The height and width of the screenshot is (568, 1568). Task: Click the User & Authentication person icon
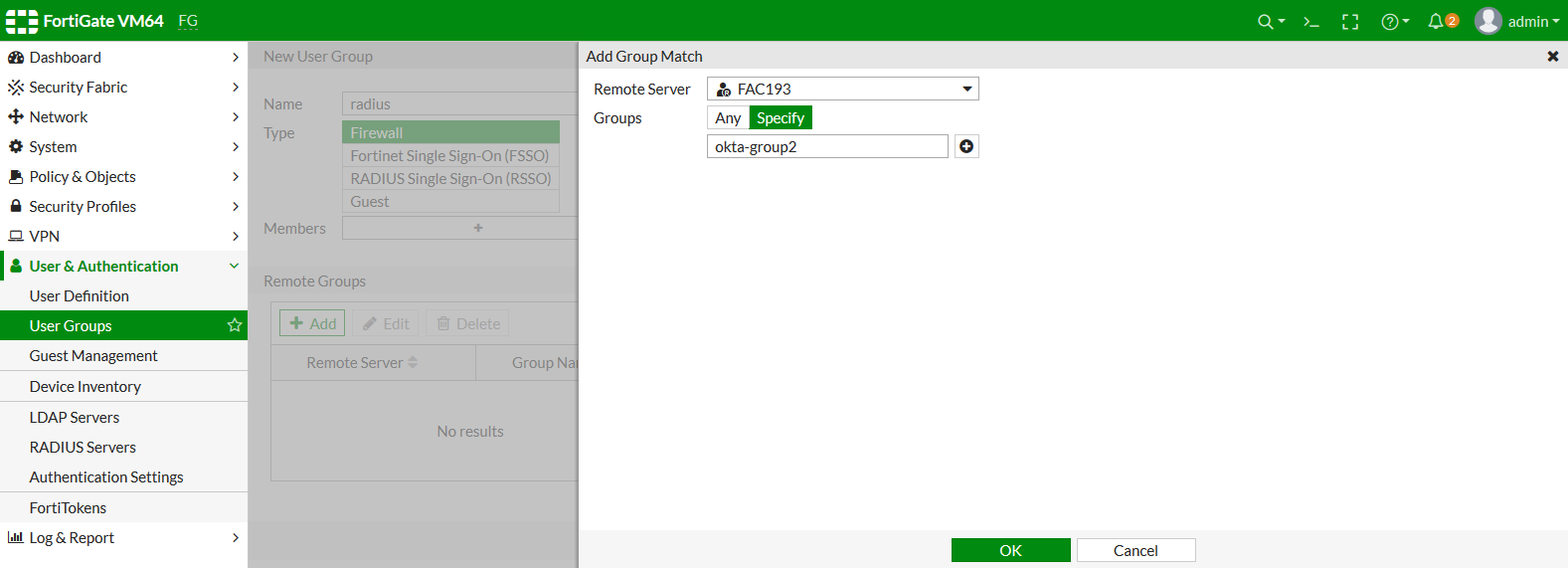pyautogui.click(x=16, y=267)
